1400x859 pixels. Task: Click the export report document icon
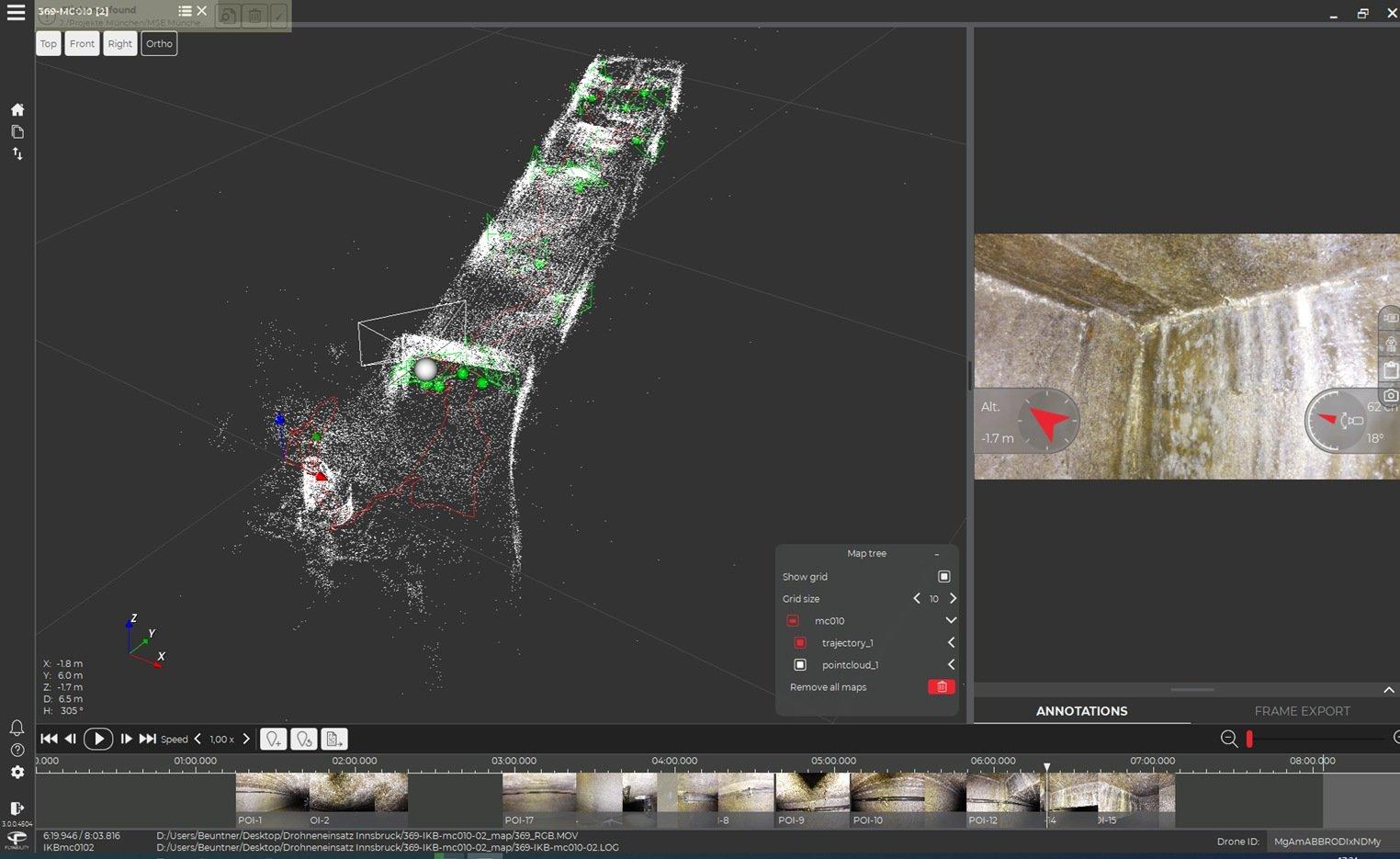pyautogui.click(x=334, y=739)
